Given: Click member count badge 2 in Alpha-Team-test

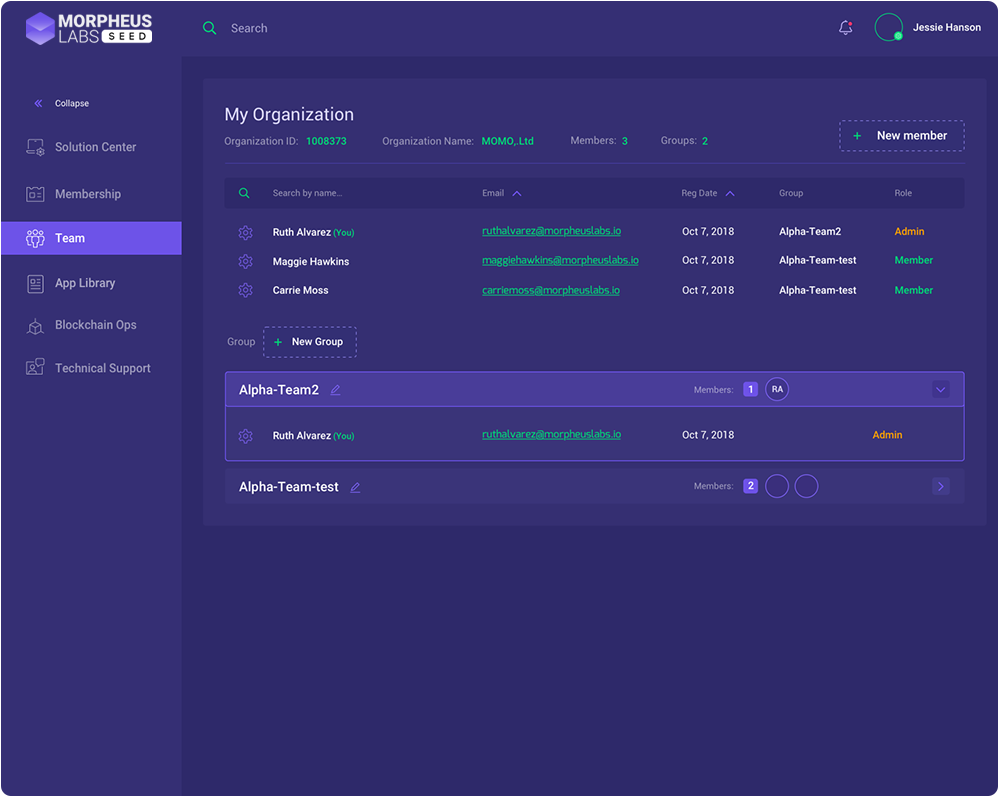Looking at the screenshot, I should [751, 486].
